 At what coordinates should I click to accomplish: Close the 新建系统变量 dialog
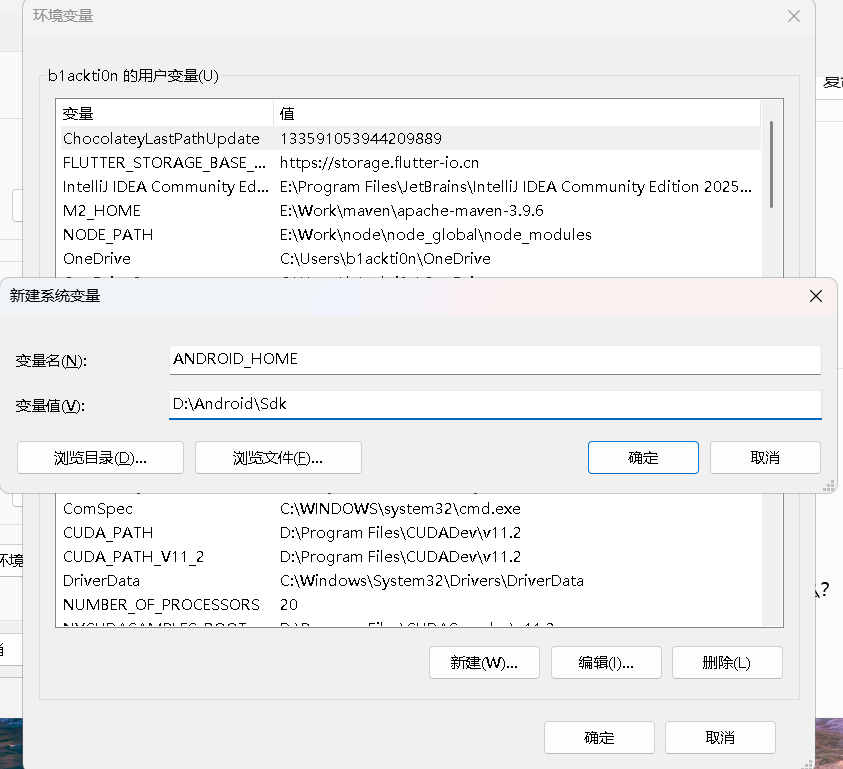[x=816, y=296]
